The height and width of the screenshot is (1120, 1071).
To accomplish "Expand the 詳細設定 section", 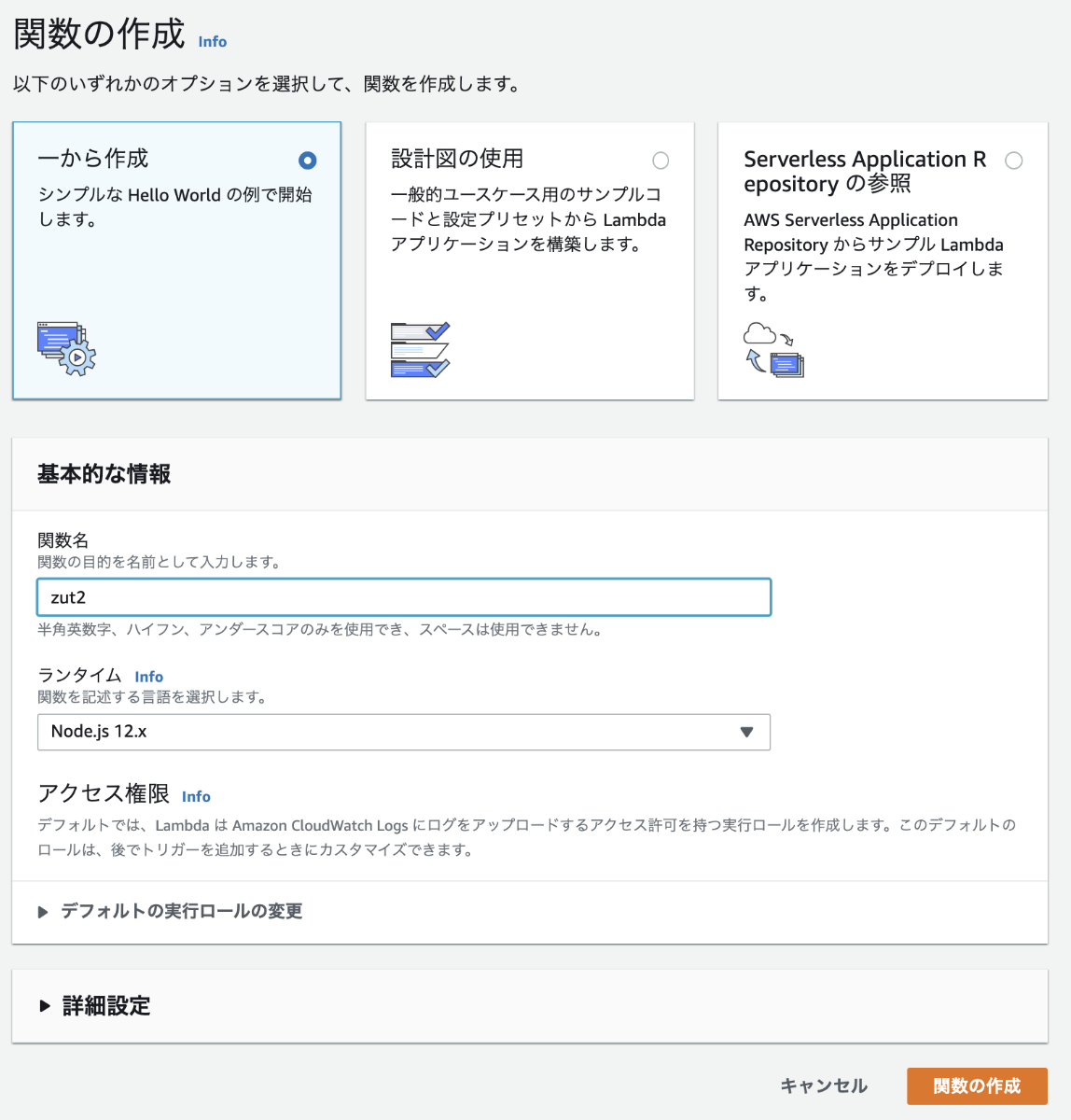I will pos(94,1006).
